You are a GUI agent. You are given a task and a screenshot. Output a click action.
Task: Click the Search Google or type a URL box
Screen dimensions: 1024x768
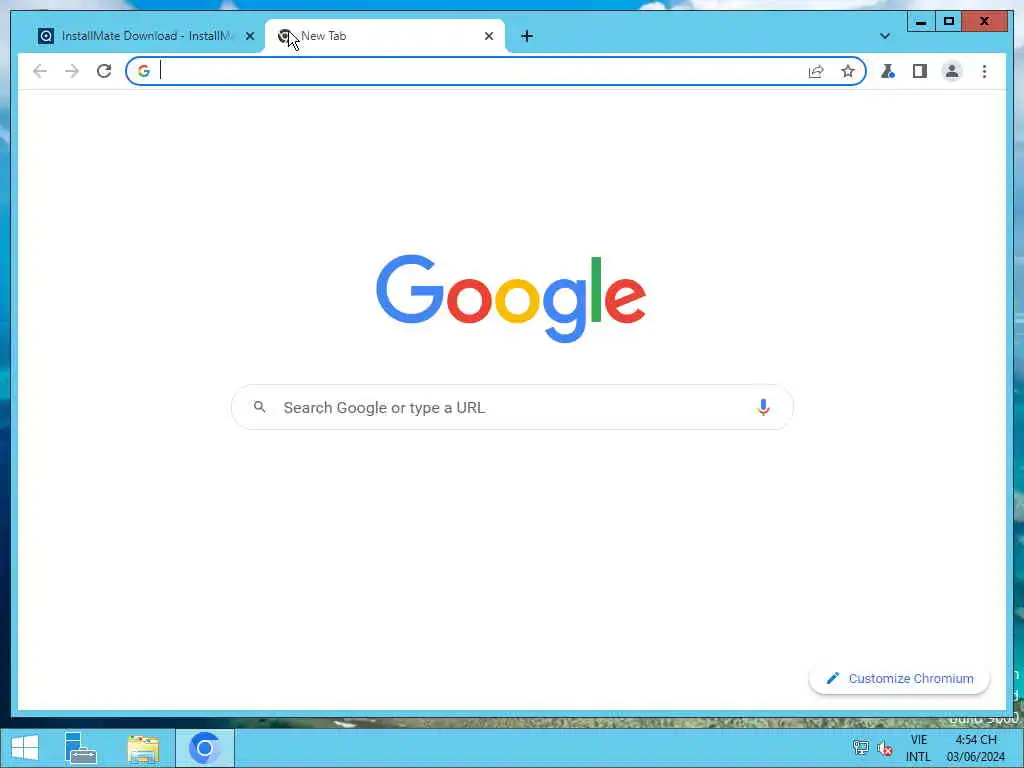(512, 408)
